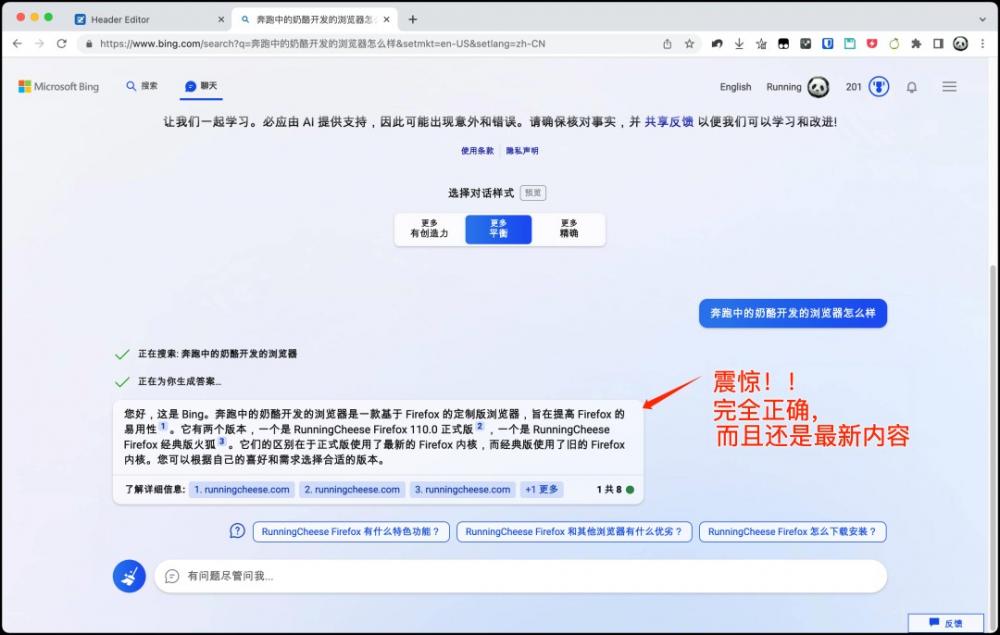Screen dimensions: 1000x635
Task: Close the active Bing search tab
Action: 386,20
